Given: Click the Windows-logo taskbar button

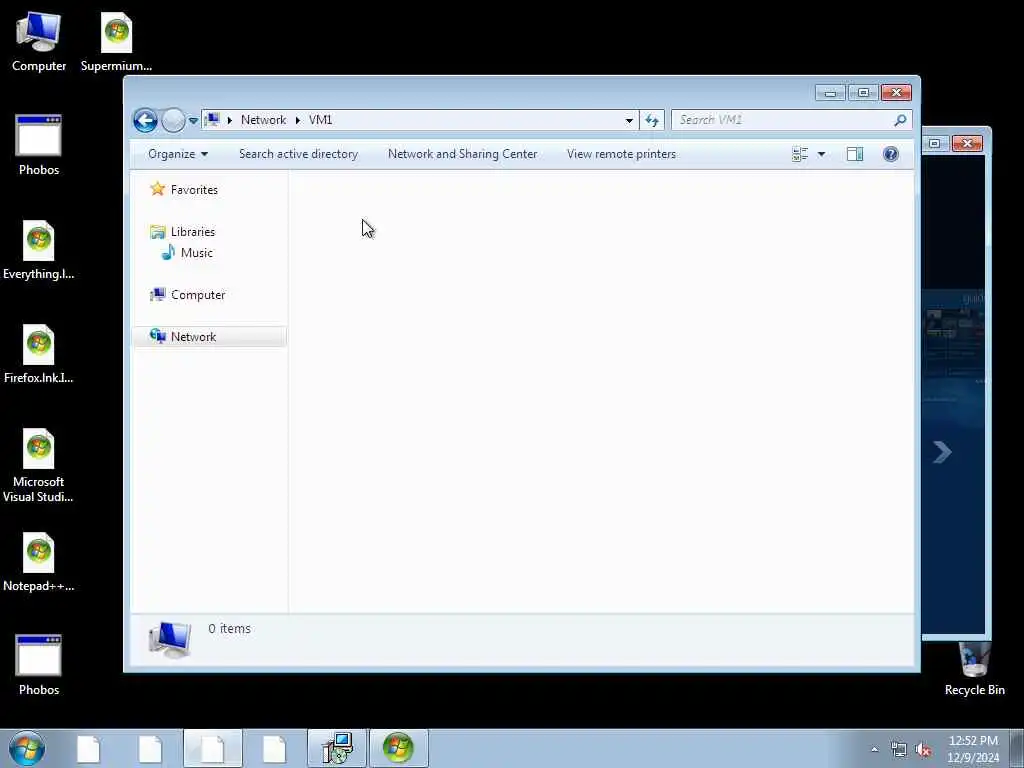Looking at the screenshot, I should 398,748.
